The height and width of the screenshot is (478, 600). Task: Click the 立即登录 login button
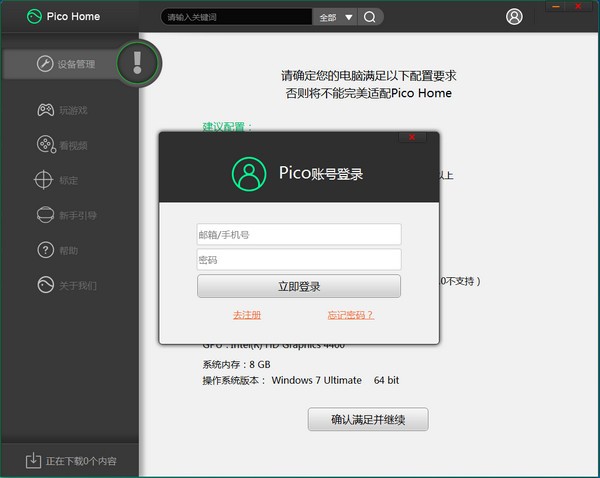[299, 286]
